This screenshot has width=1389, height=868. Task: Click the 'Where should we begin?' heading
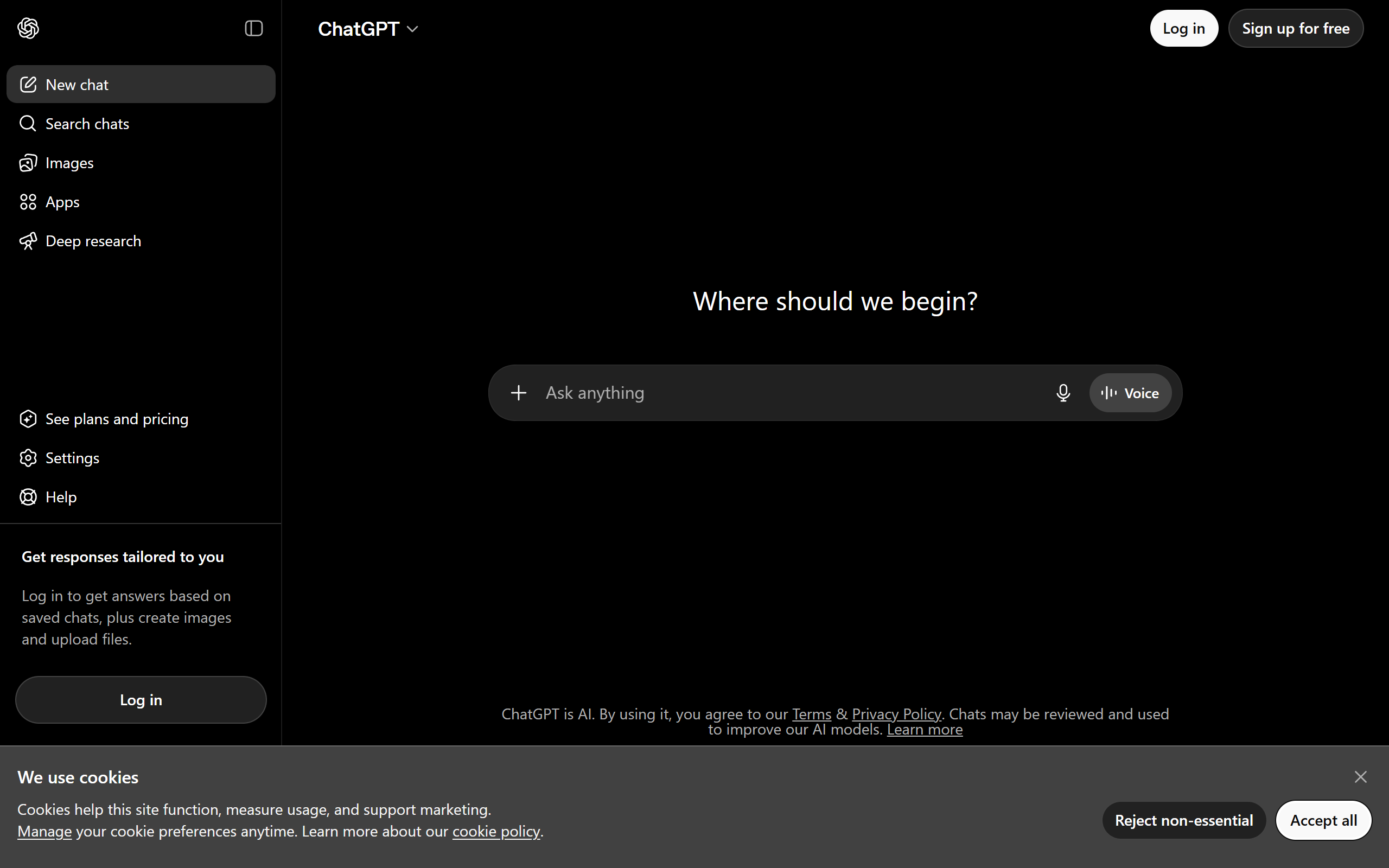(x=835, y=301)
